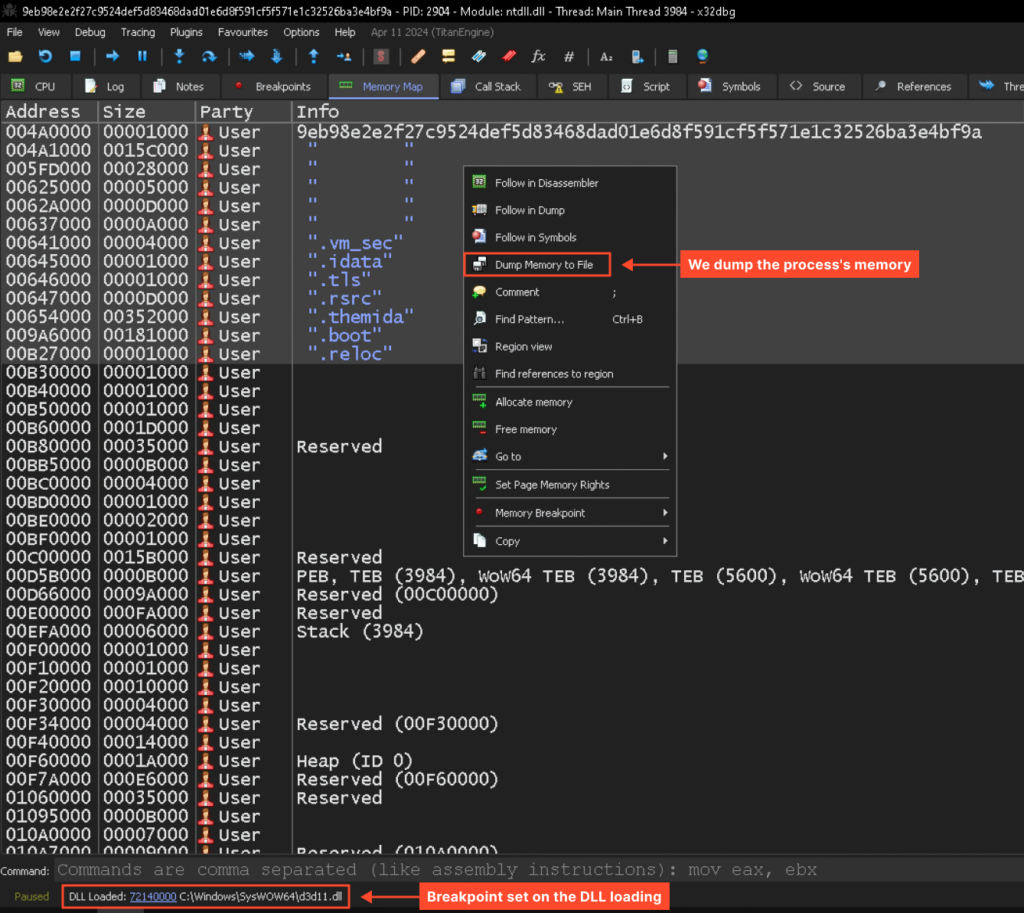Image resolution: width=1024 pixels, height=913 pixels.
Task: Click the Run arrow icon in toolbar
Action: coord(112,56)
